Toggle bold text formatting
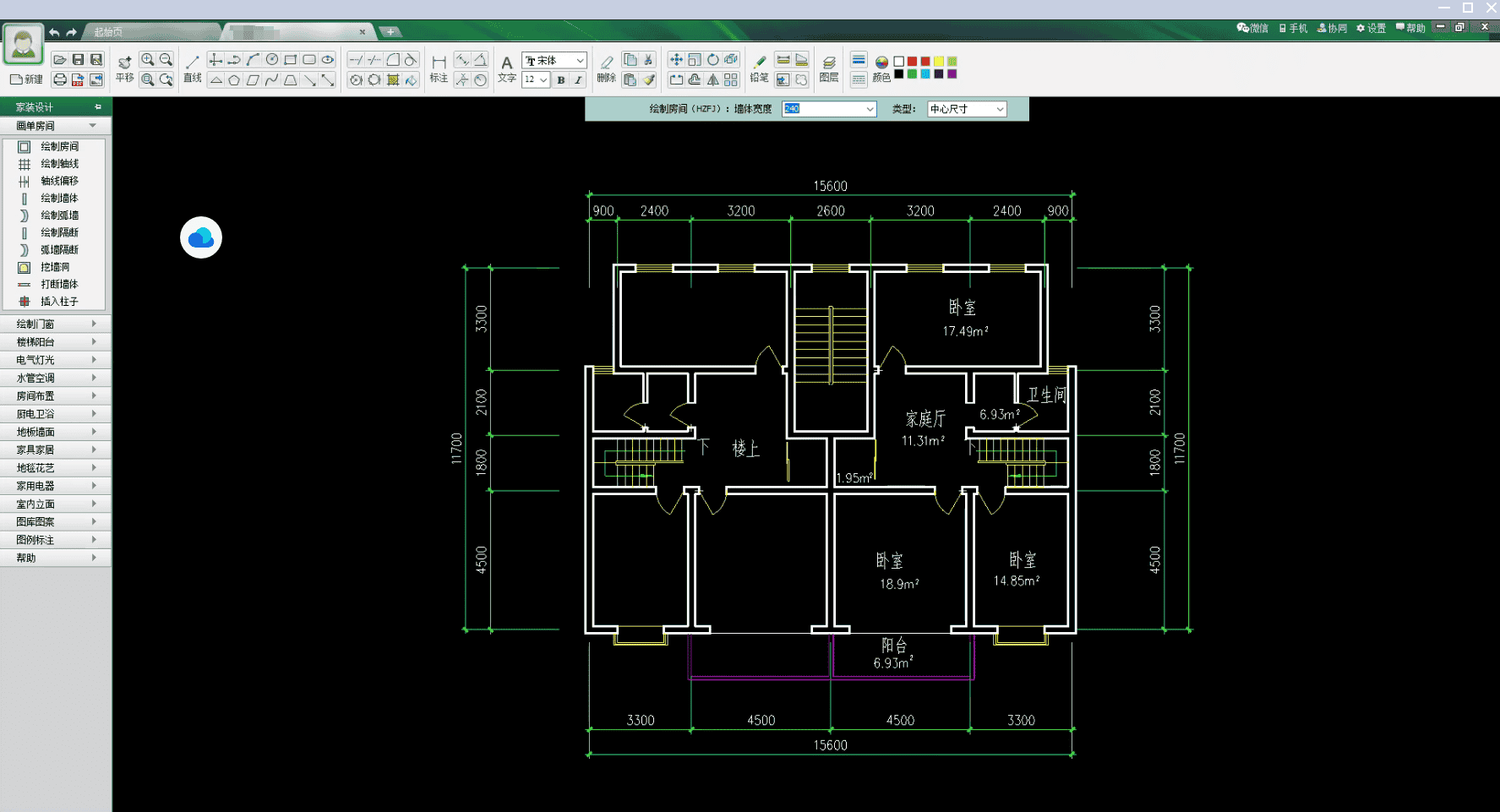Image resolution: width=1500 pixels, height=812 pixels. point(561,80)
